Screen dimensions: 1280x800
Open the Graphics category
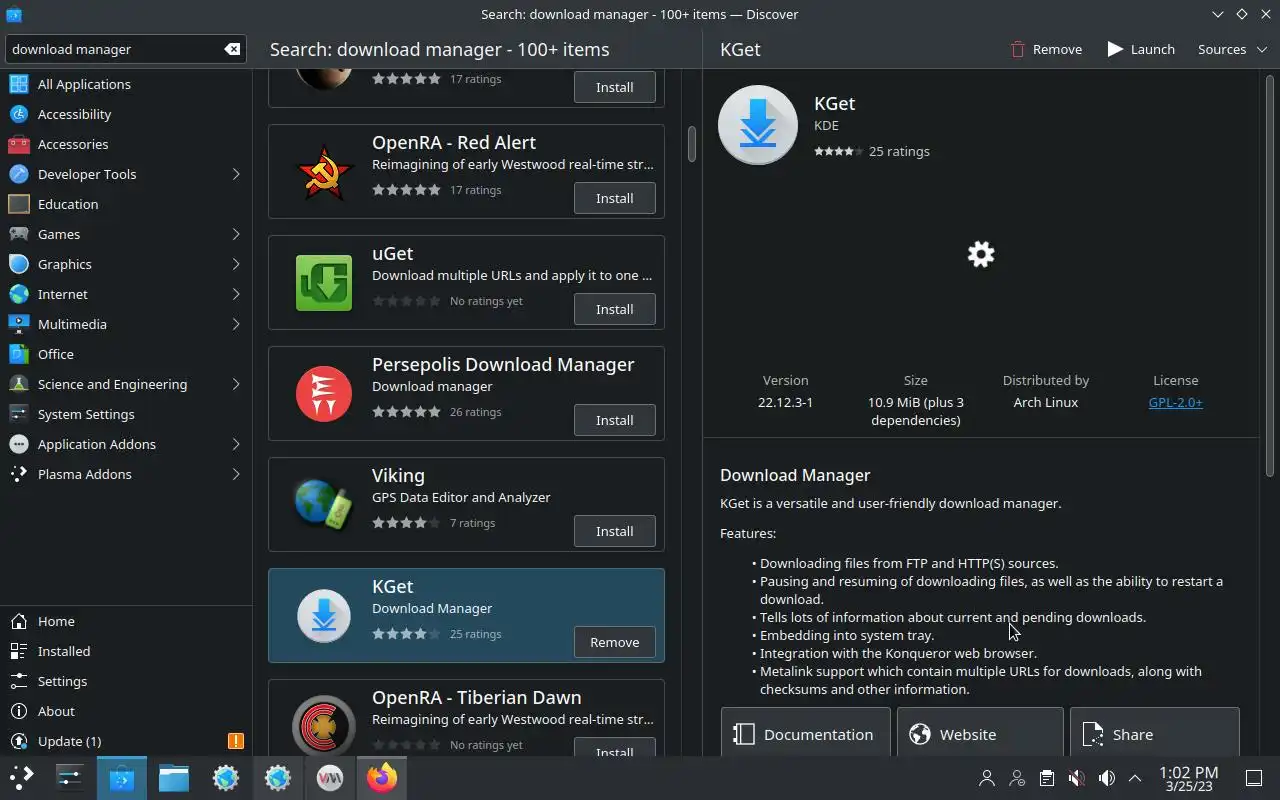[126, 264]
